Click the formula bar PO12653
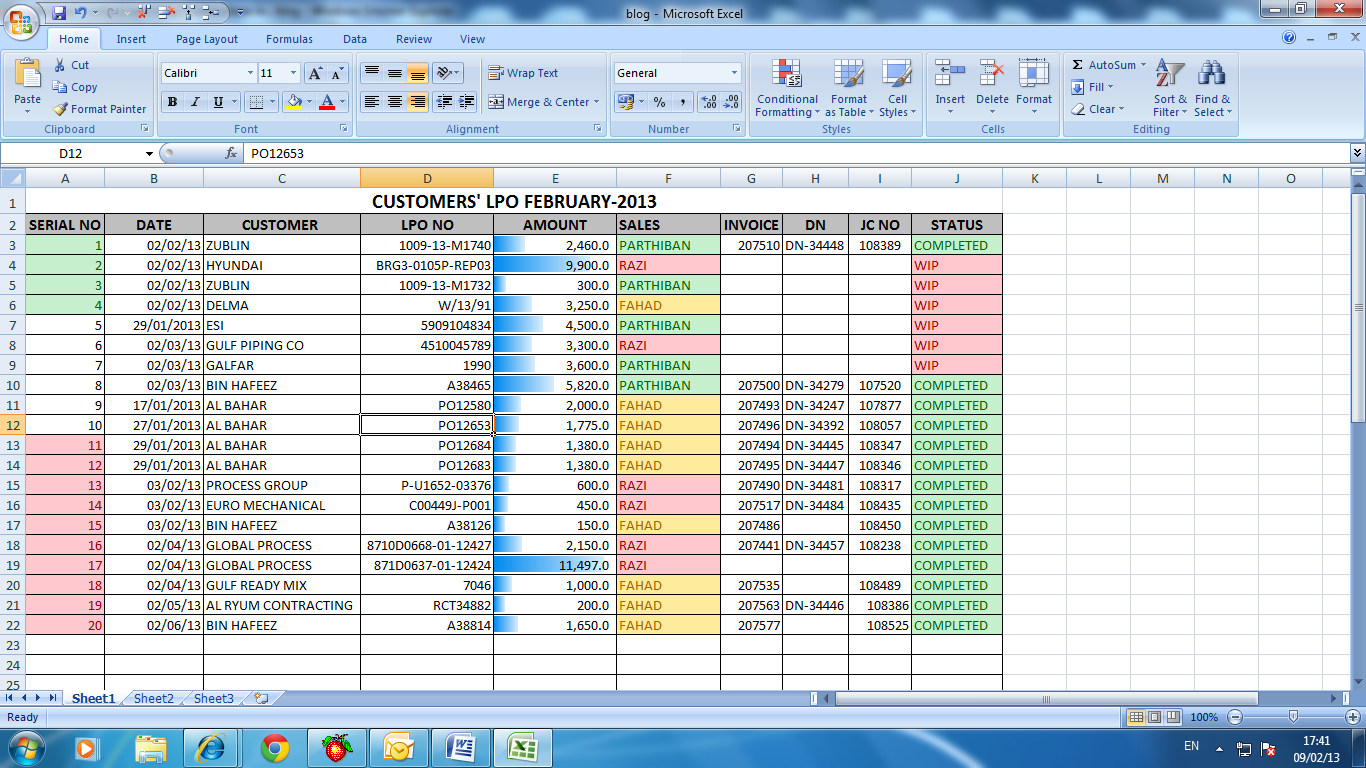The width and height of the screenshot is (1366, 768). pos(795,153)
